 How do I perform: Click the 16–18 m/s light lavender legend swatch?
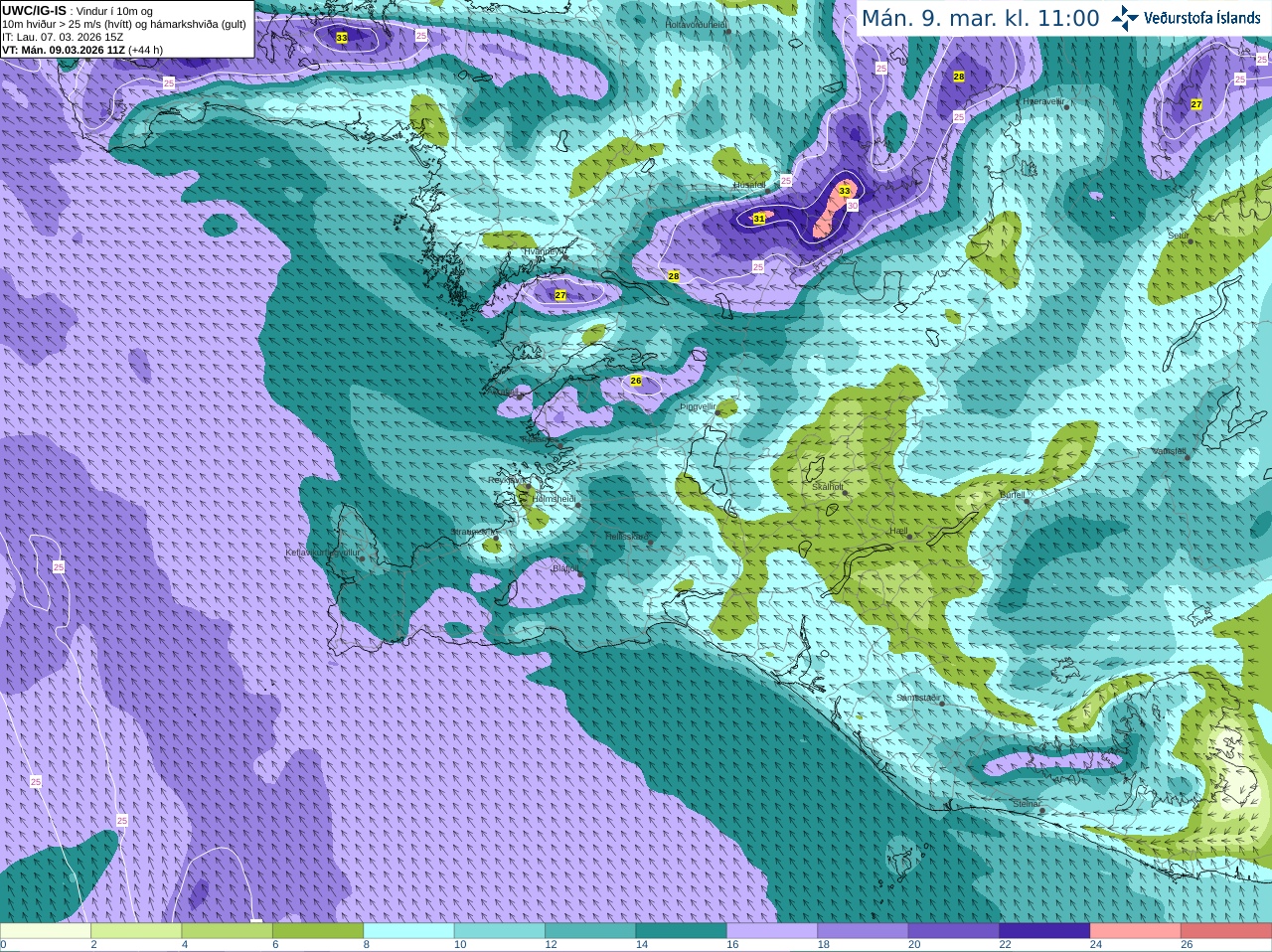pyautogui.click(x=772, y=931)
